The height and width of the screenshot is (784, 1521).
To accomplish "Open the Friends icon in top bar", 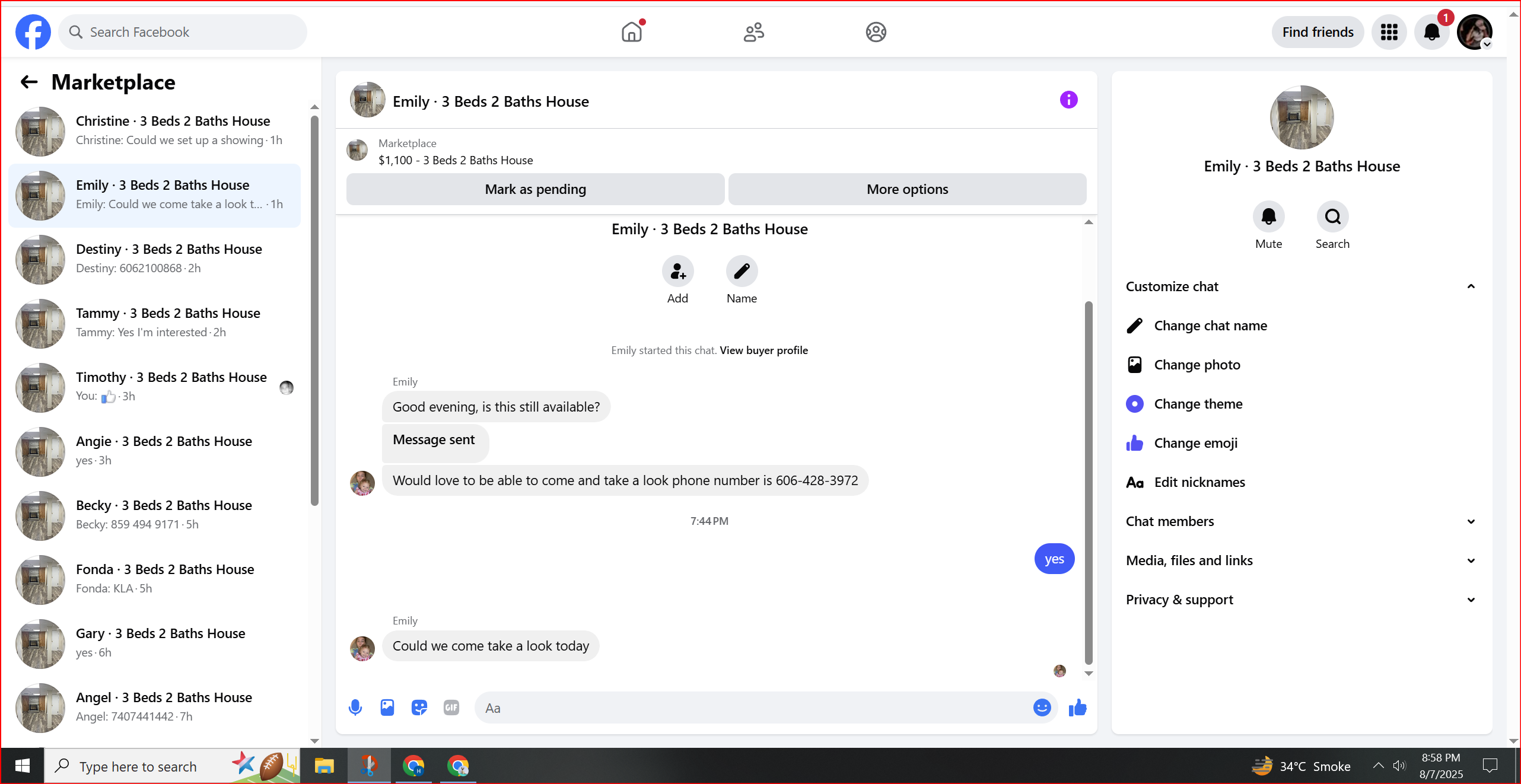I will click(754, 32).
